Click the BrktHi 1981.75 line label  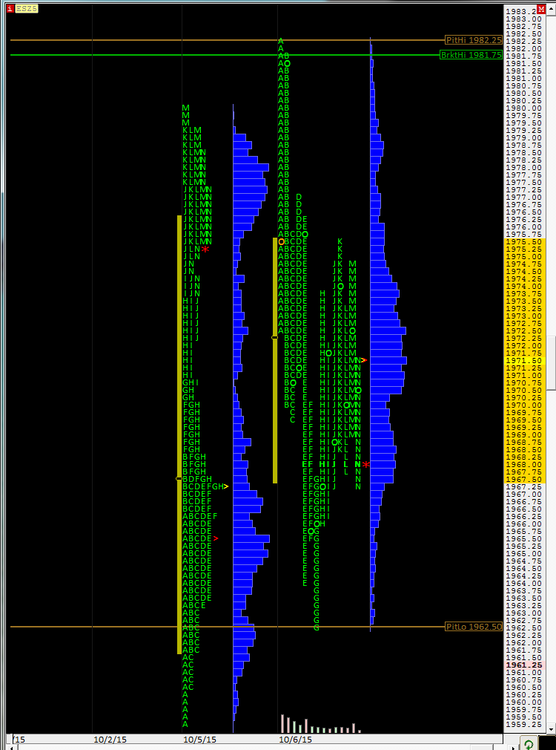(x=471, y=55)
